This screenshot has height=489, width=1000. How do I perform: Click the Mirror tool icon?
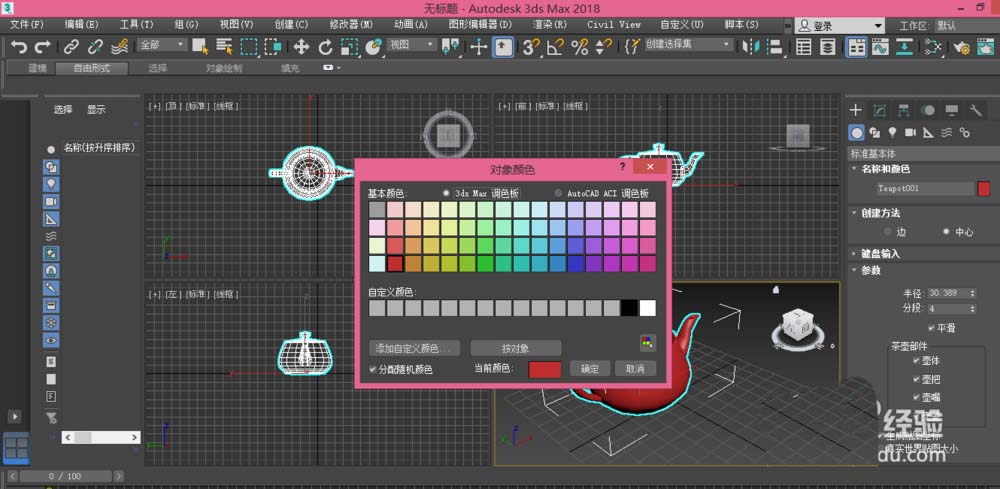point(752,47)
